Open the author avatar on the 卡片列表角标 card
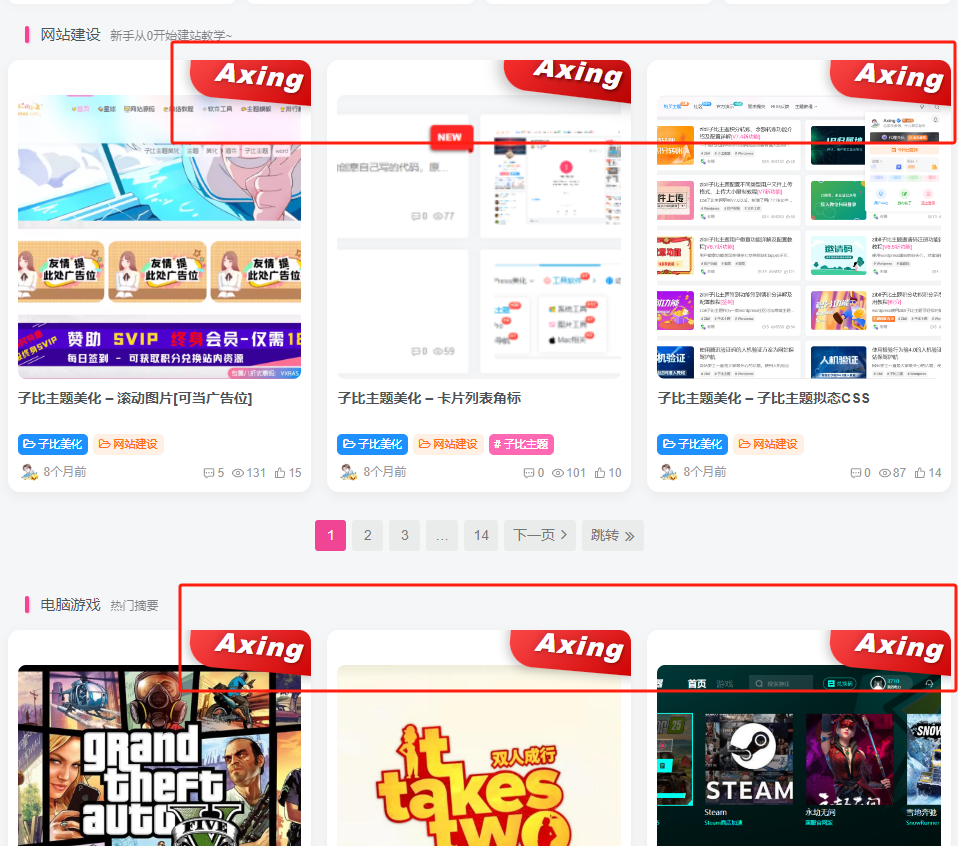958x846 pixels. (349, 472)
